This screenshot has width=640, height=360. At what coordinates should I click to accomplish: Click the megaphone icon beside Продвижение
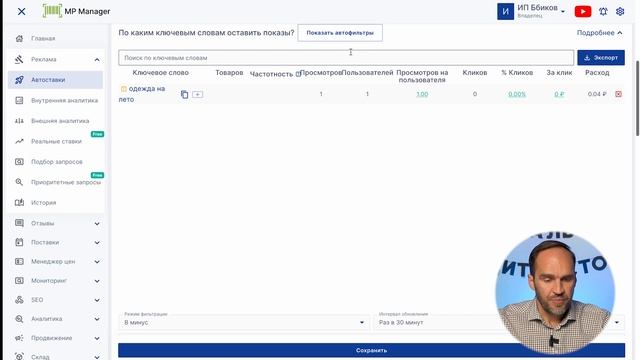click(19, 338)
